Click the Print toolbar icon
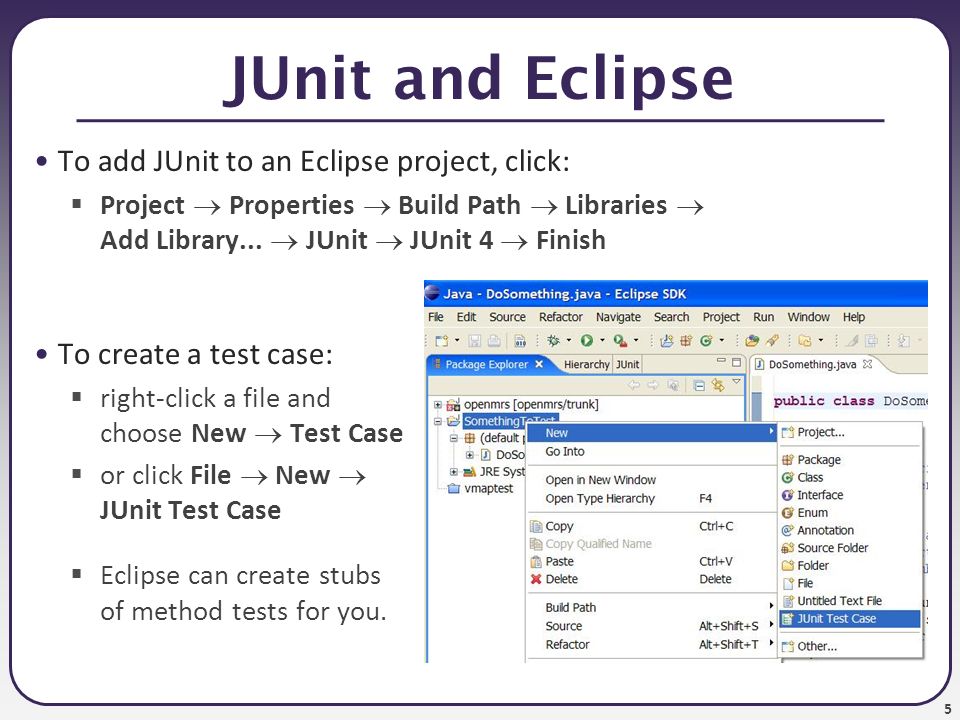The height and width of the screenshot is (720, 960). pyautogui.click(x=494, y=340)
